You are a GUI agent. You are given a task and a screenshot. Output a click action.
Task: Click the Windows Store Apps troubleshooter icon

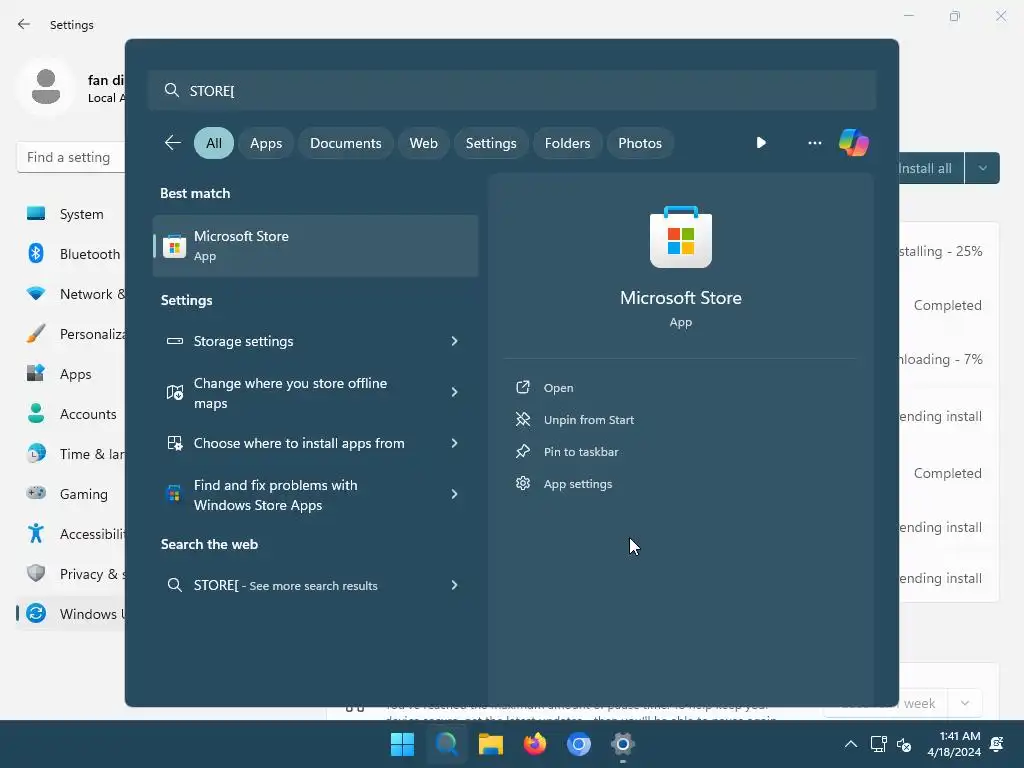click(174, 494)
